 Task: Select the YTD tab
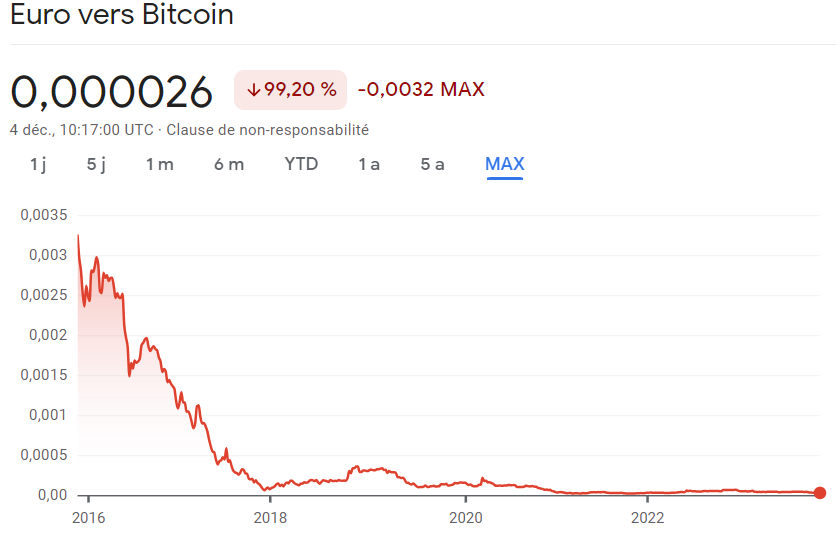(x=301, y=164)
